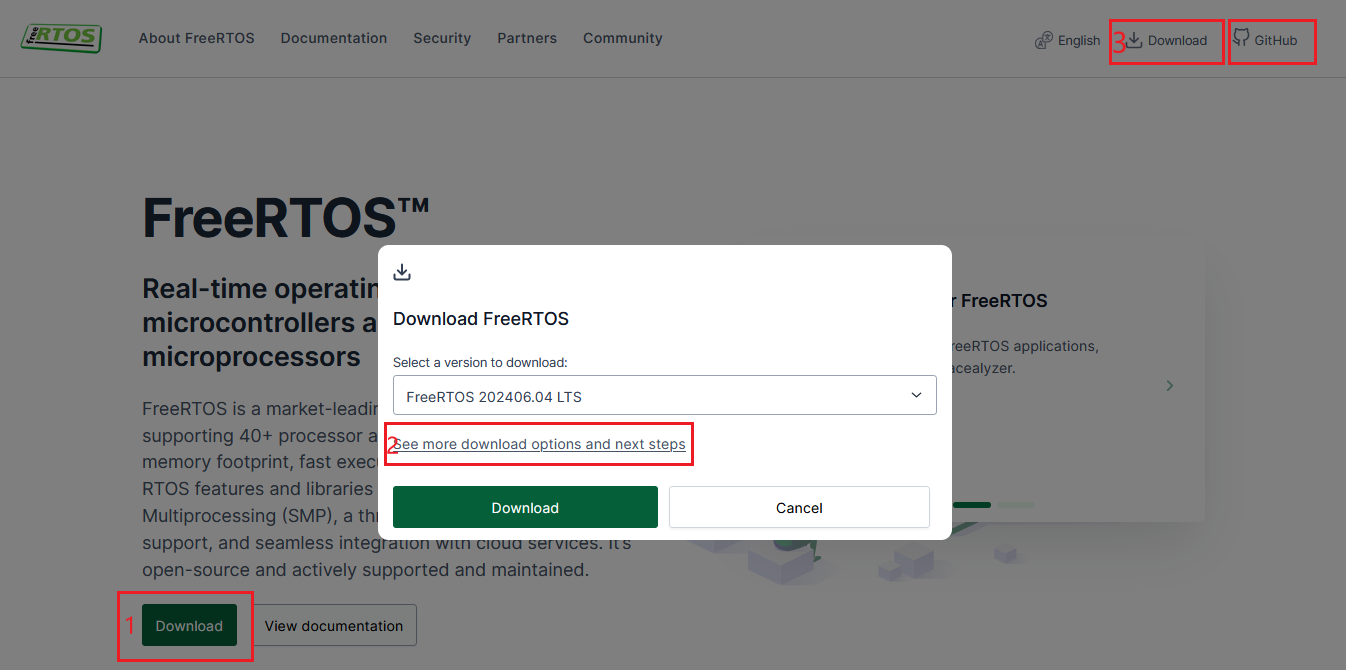This screenshot has height=670, width=1346.
Task: Click the globe language icon beside English
Action: [1044, 41]
